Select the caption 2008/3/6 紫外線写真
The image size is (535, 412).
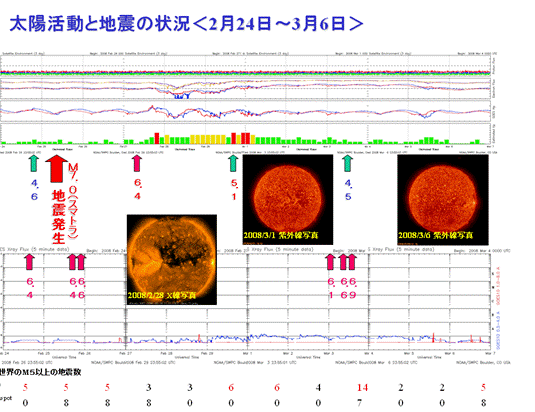click(436, 235)
